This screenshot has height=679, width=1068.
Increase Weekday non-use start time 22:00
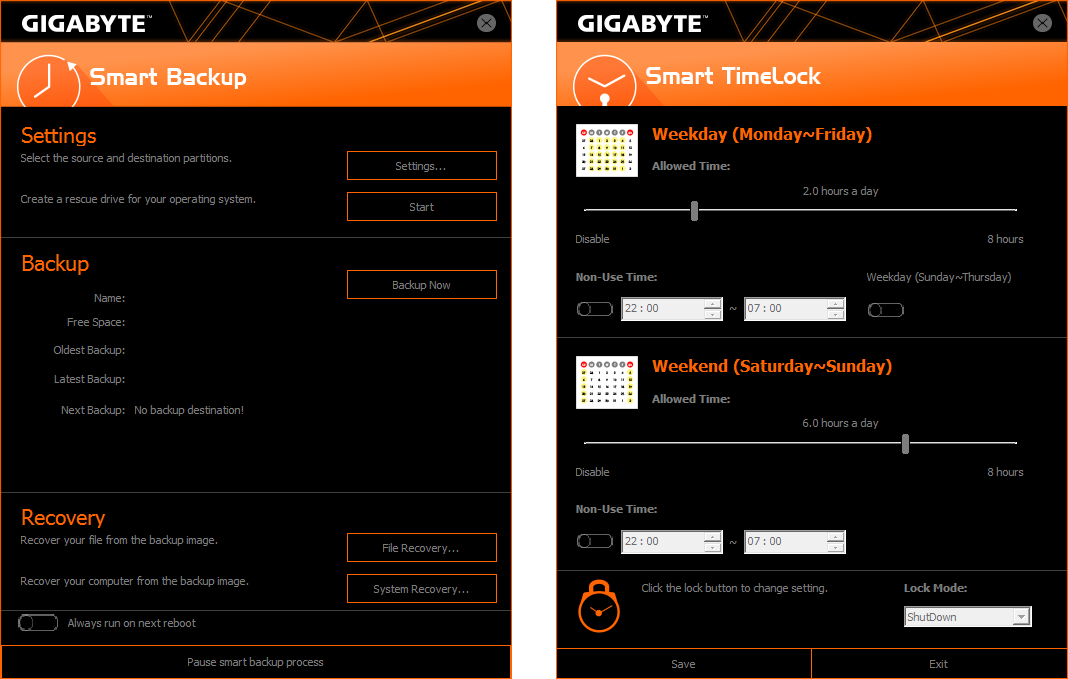pos(712,304)
